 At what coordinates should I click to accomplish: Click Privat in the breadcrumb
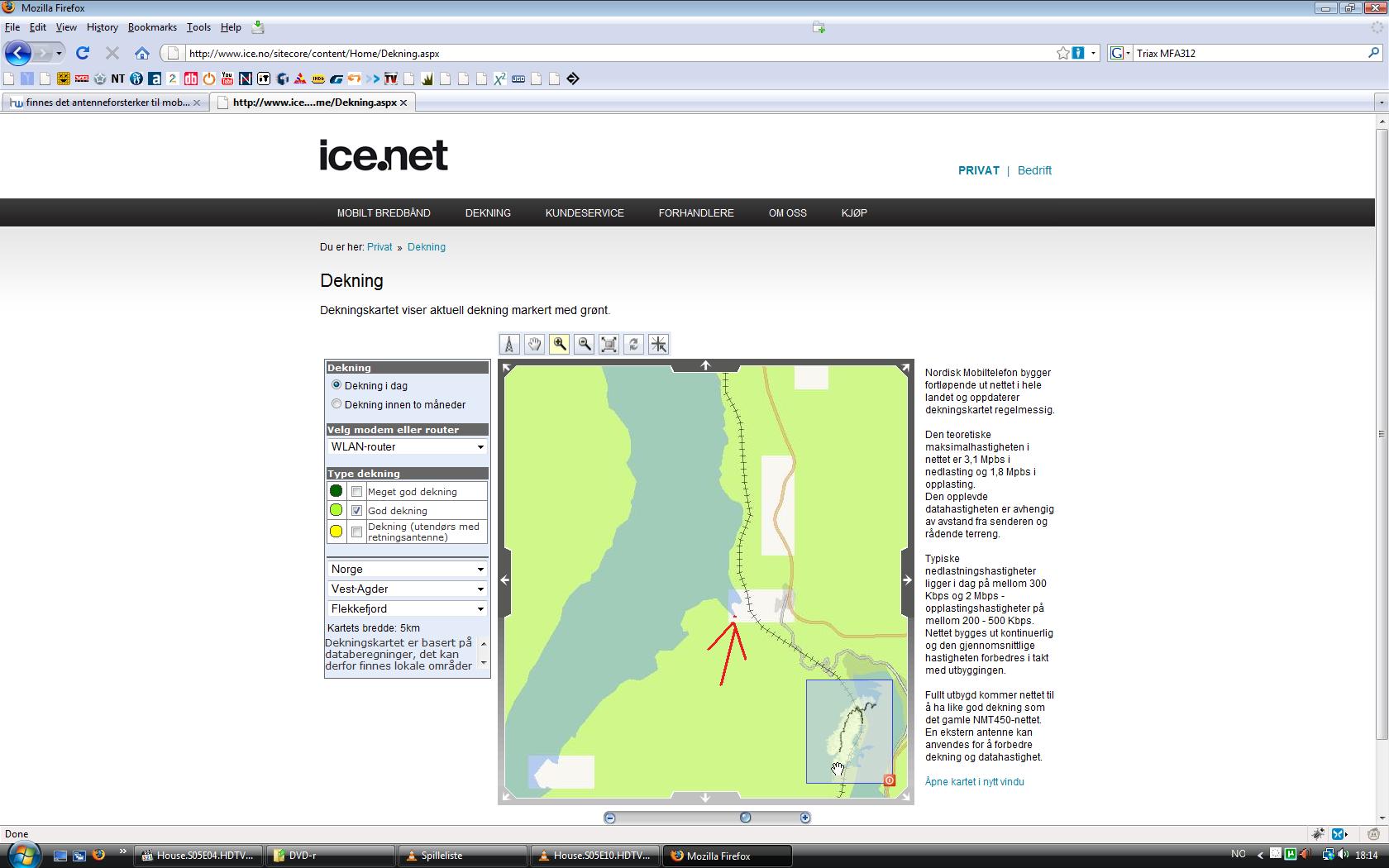[379, 247]
